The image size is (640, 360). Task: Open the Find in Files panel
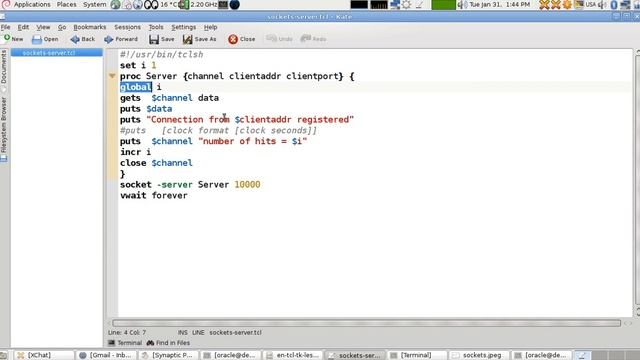(168, 343)
